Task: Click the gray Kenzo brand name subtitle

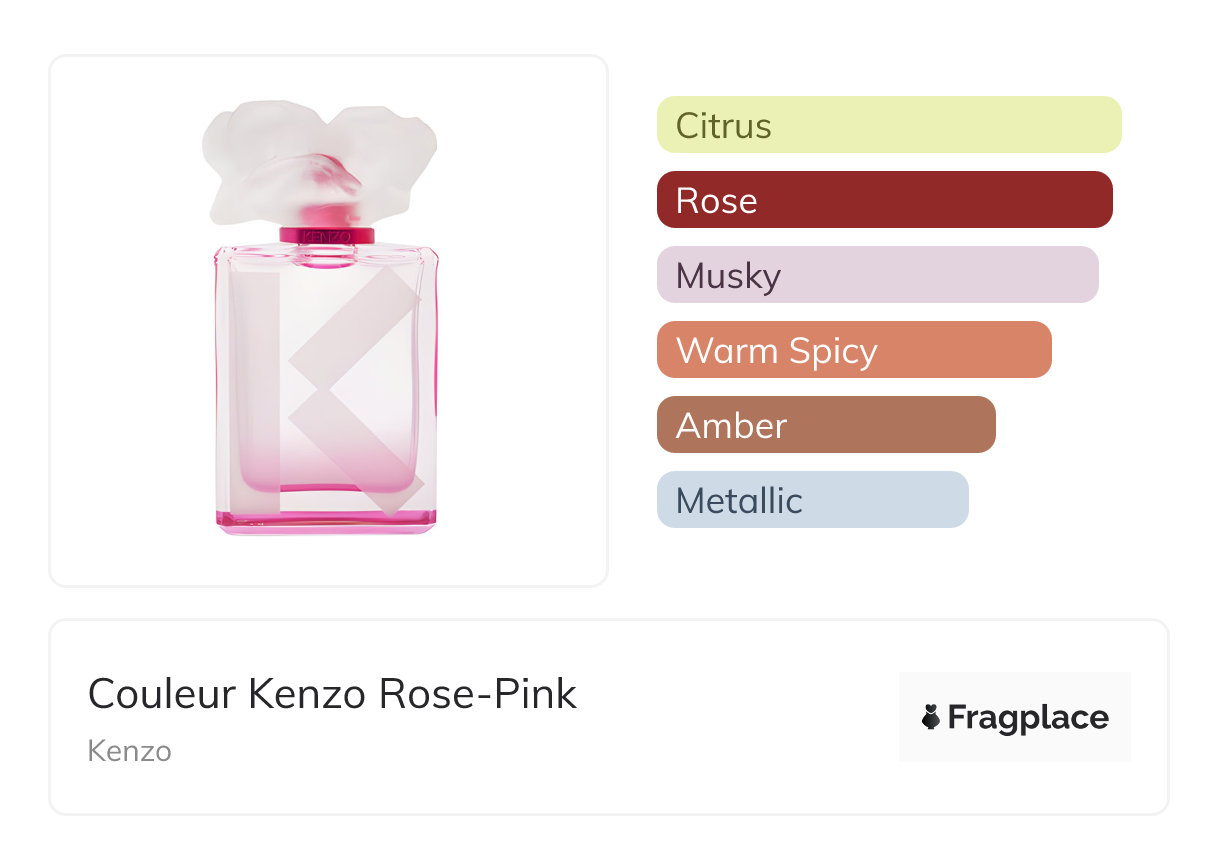Action: 129,750
